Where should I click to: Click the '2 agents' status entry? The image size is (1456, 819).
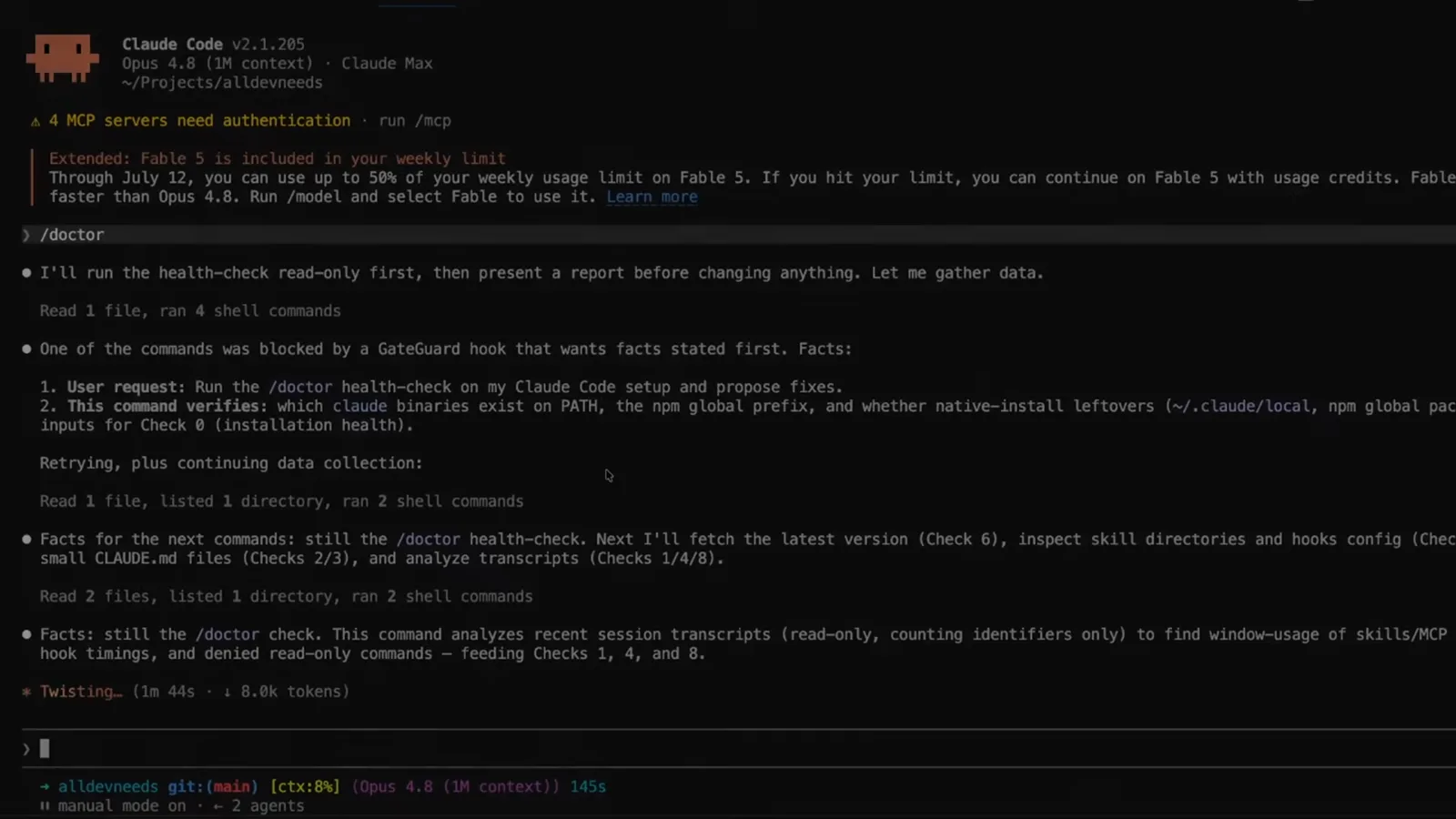point(268,806)
